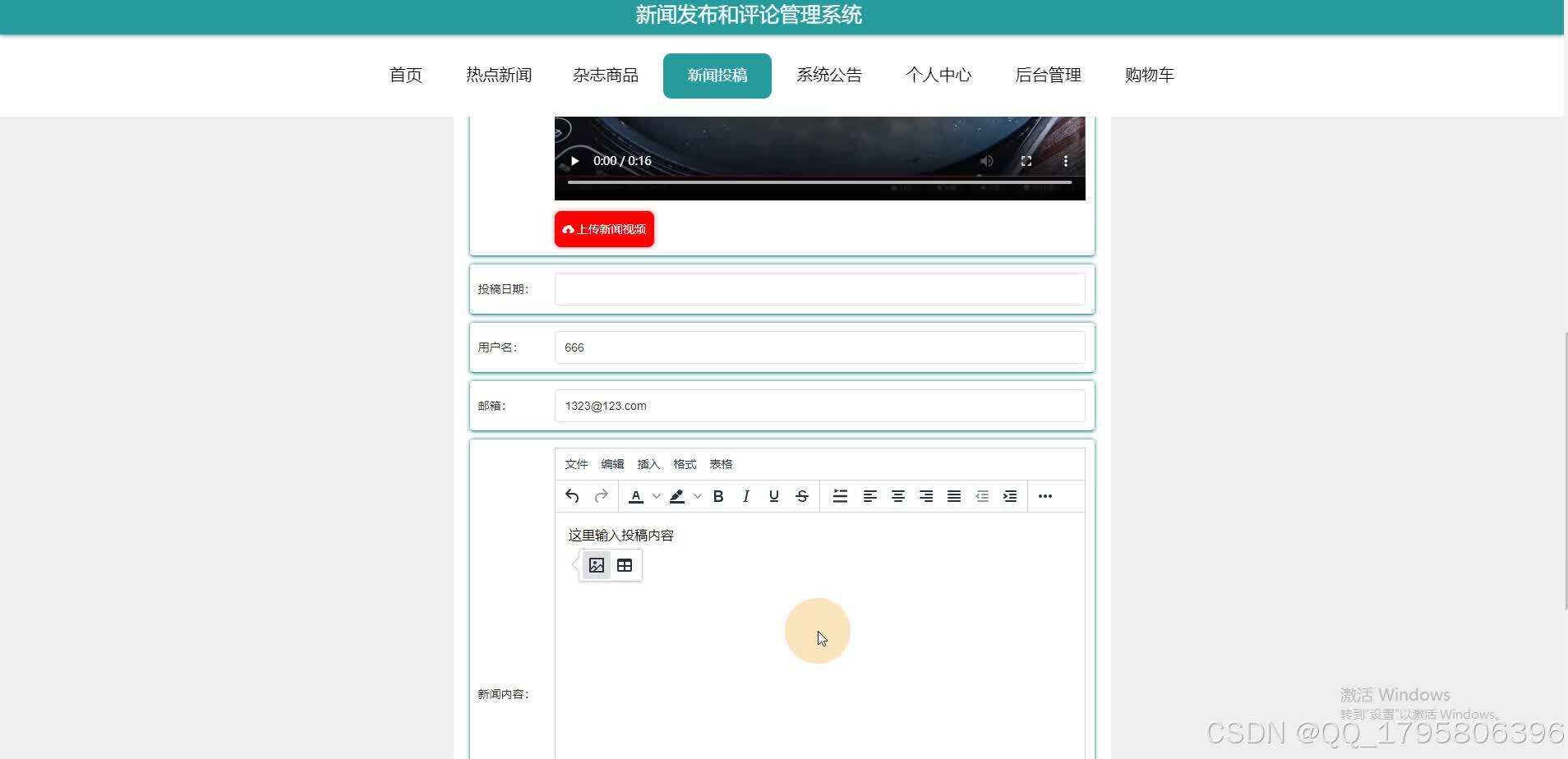Click the 用户名 field containing 666
This screenshot has width=1568, height=759.
click(819, 347)
